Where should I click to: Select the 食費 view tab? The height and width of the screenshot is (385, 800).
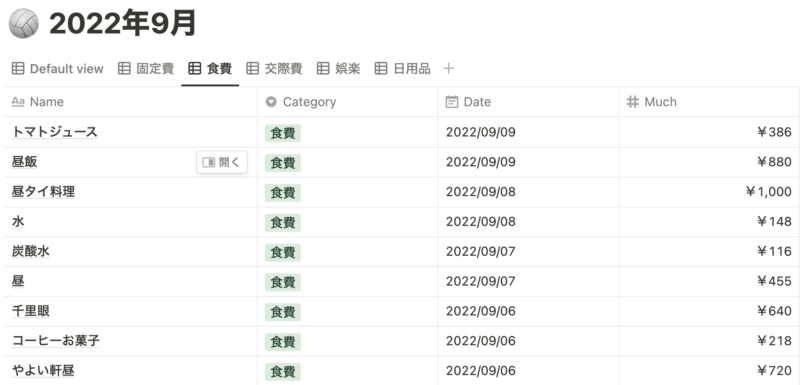point(210,68)
